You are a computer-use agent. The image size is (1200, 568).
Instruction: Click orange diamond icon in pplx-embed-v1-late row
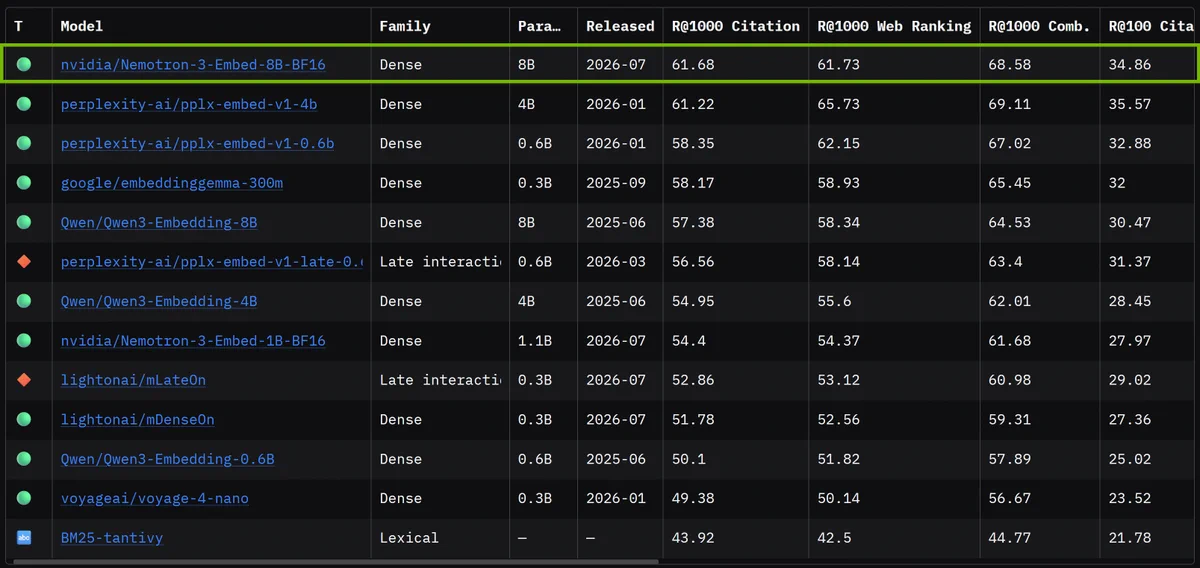point(24,262)
